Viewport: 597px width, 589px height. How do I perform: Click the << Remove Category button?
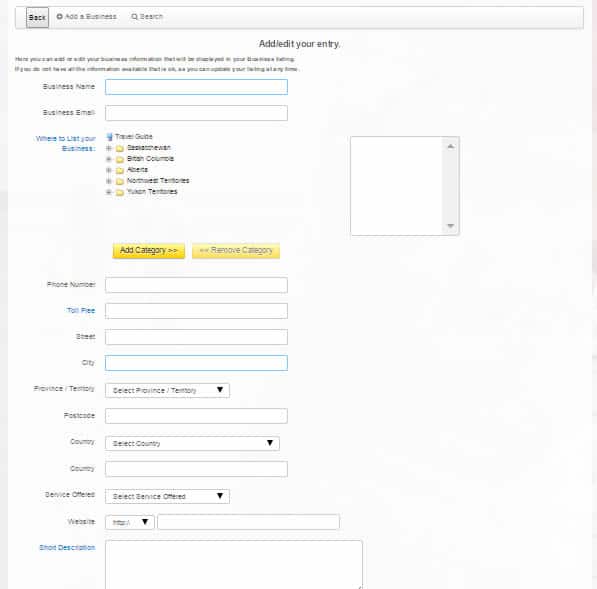[x=236, y=251]
